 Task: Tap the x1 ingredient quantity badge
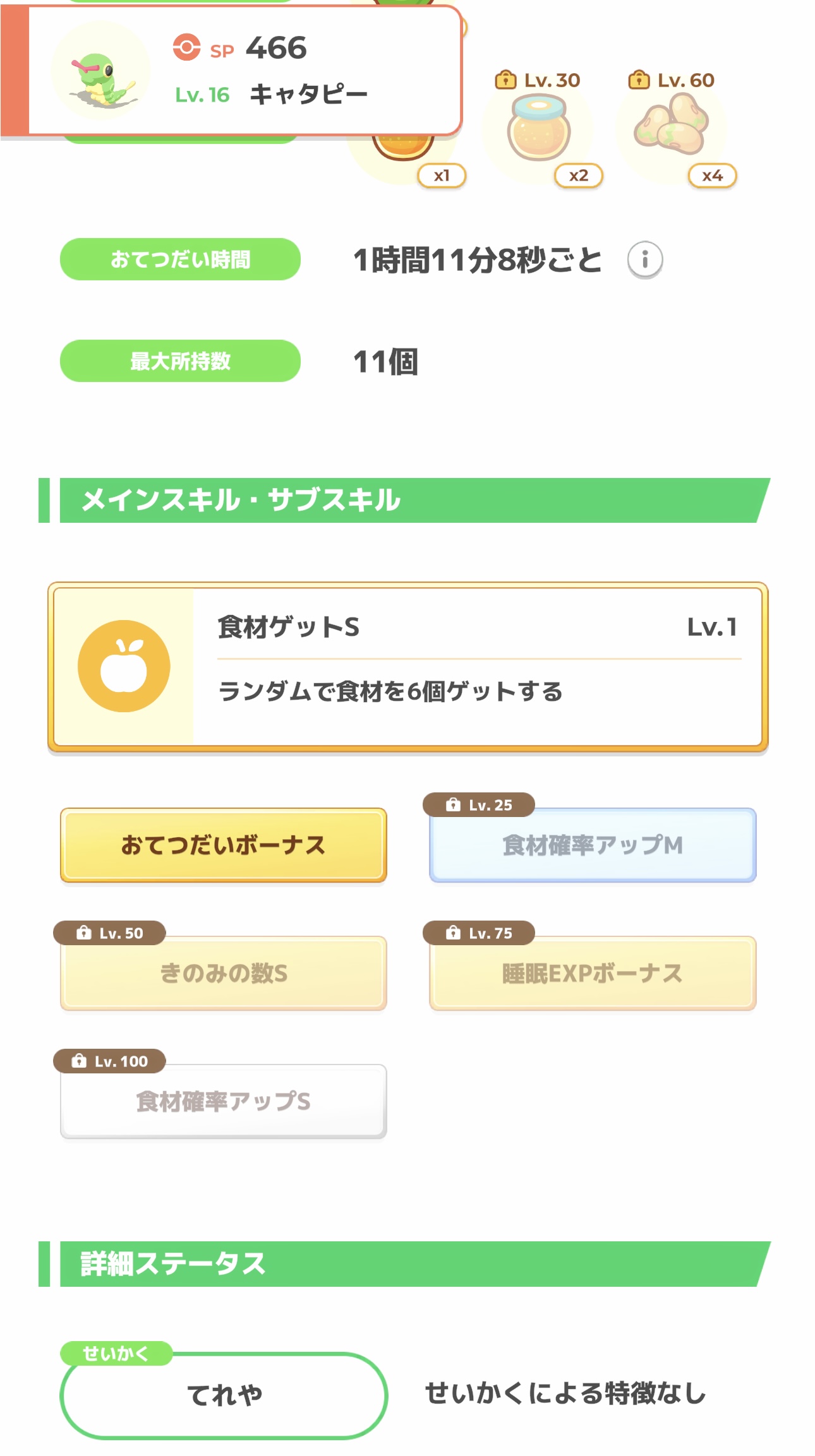pyautogui.click(x=442, y=176)
